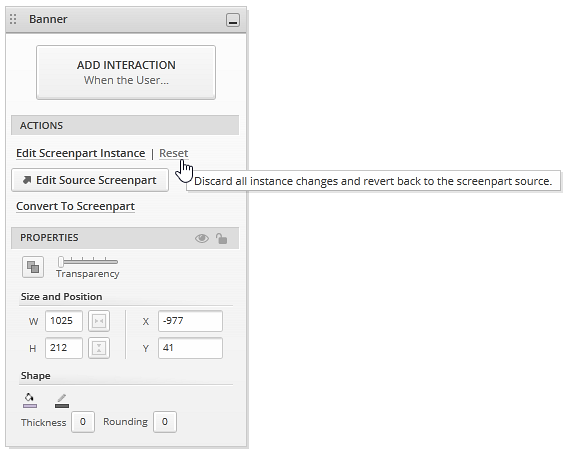Grab the Banner panel drag handle

click(x=13, y=19)
